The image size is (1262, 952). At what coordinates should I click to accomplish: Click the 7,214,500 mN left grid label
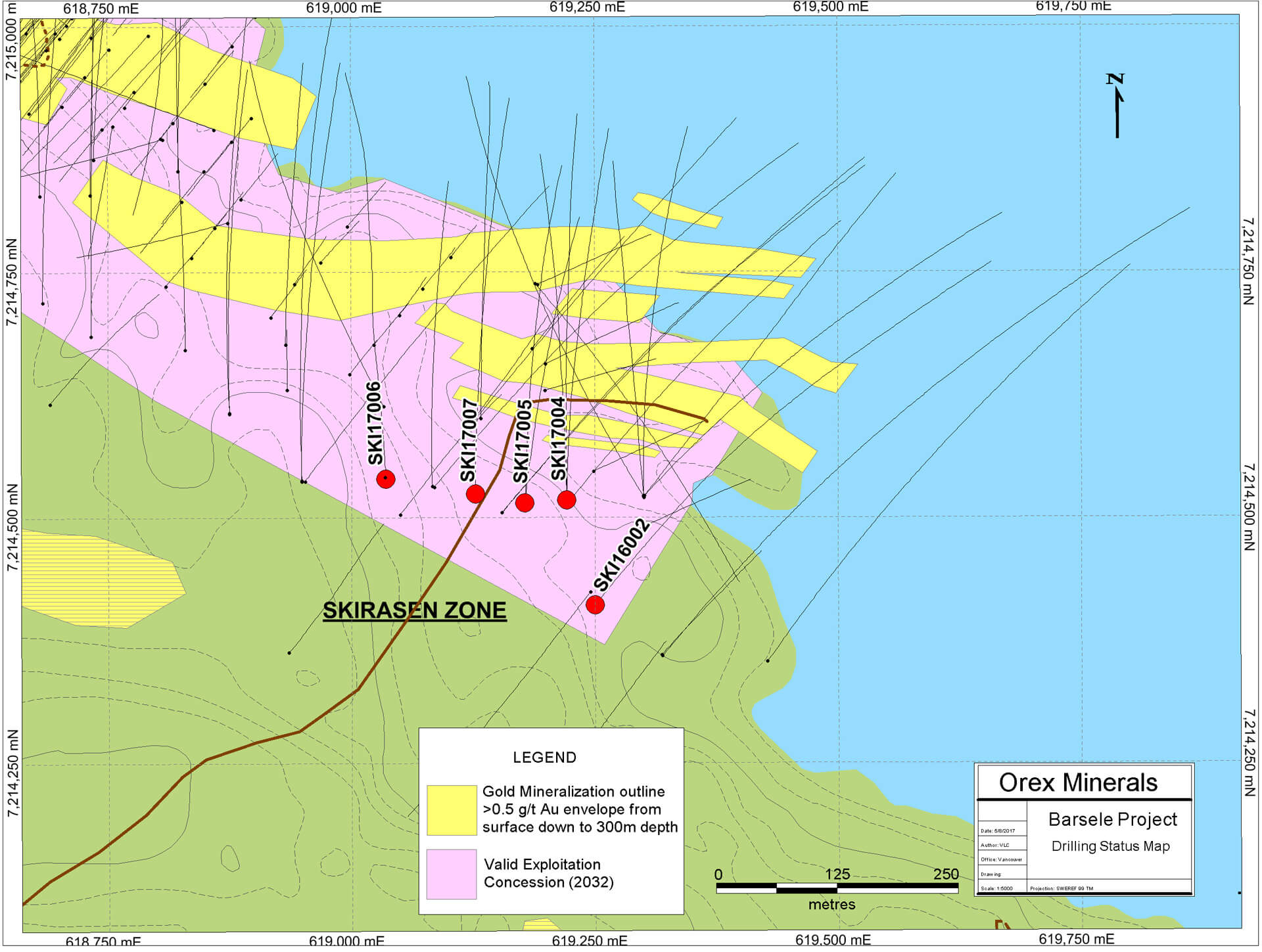coord(12,528)
